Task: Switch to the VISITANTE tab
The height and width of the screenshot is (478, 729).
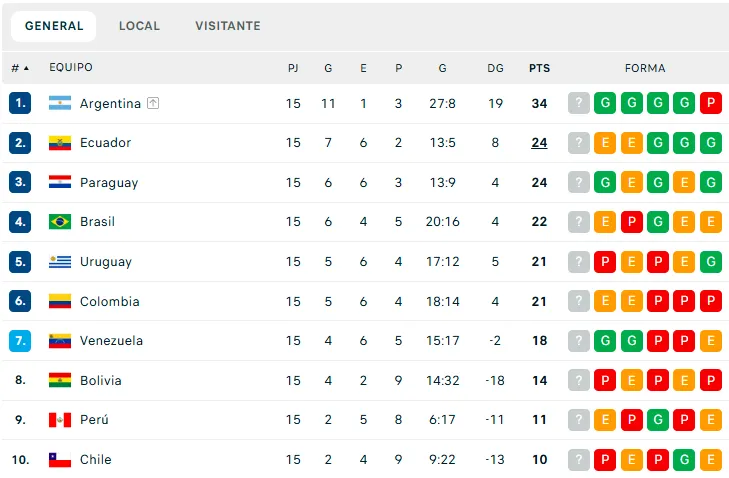Action: pyautogui.click(x=228, y=26)
